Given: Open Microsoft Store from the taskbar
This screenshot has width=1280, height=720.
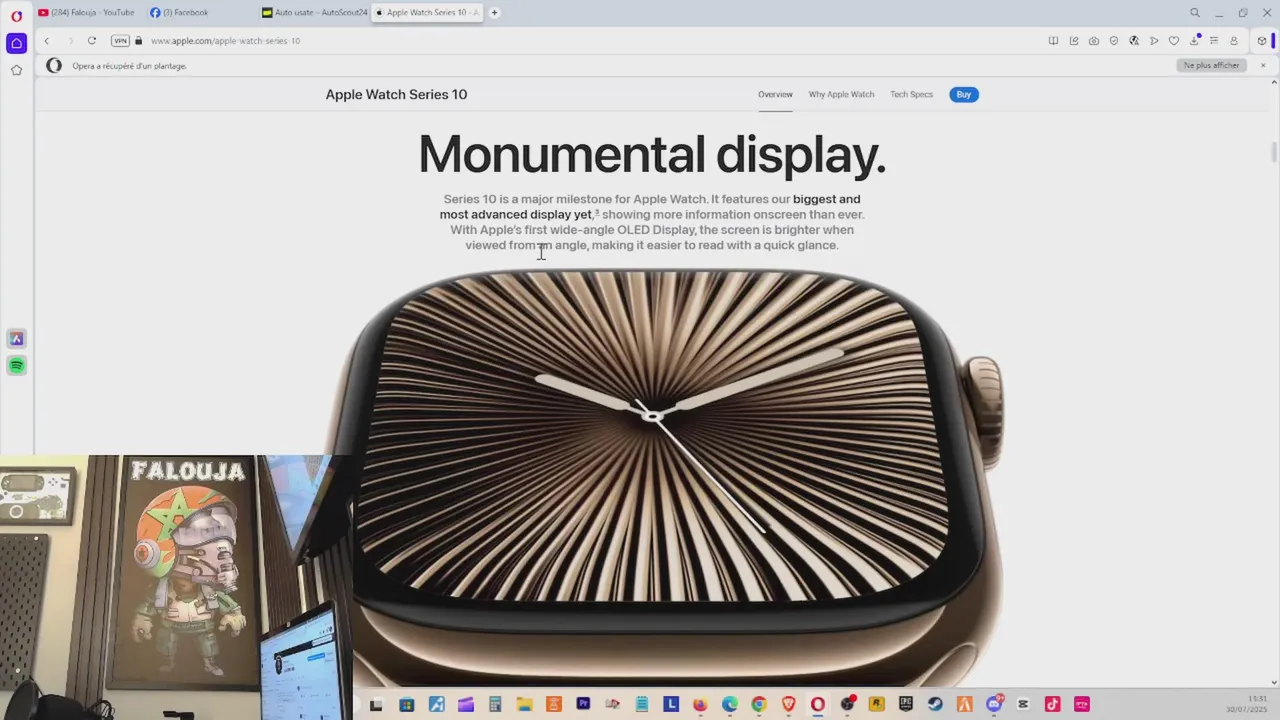Looking at the screenshot, I should [407, 704].
